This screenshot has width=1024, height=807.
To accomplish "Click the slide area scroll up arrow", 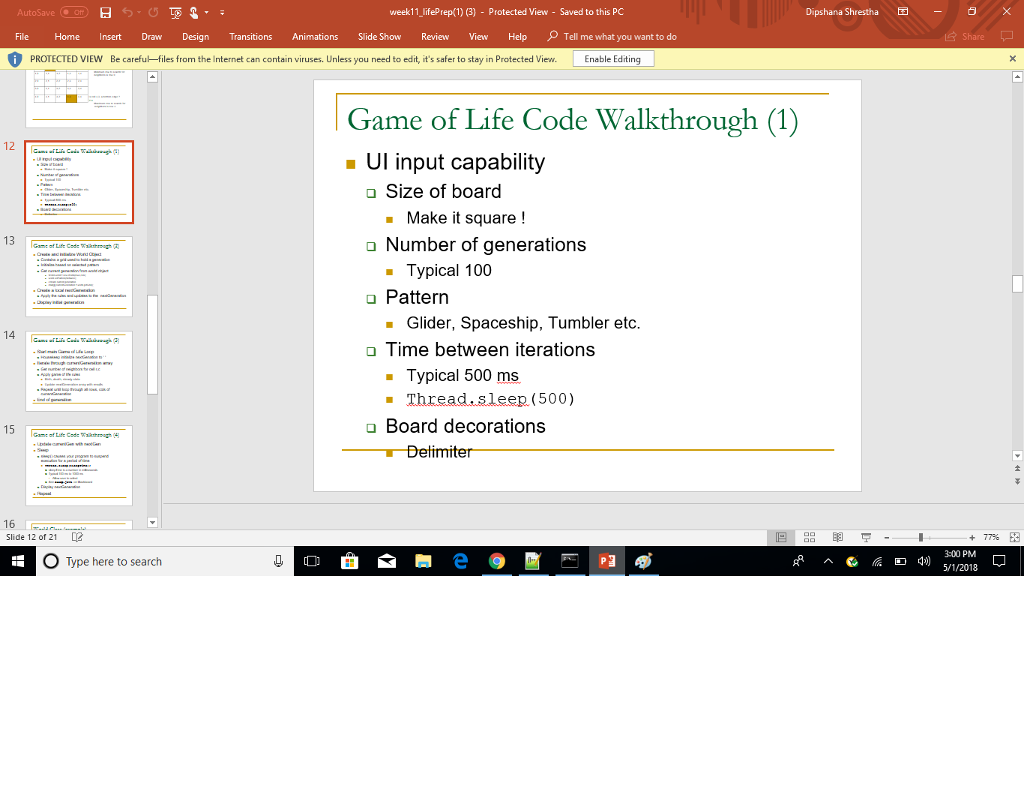I will (x=1017, y=77).
